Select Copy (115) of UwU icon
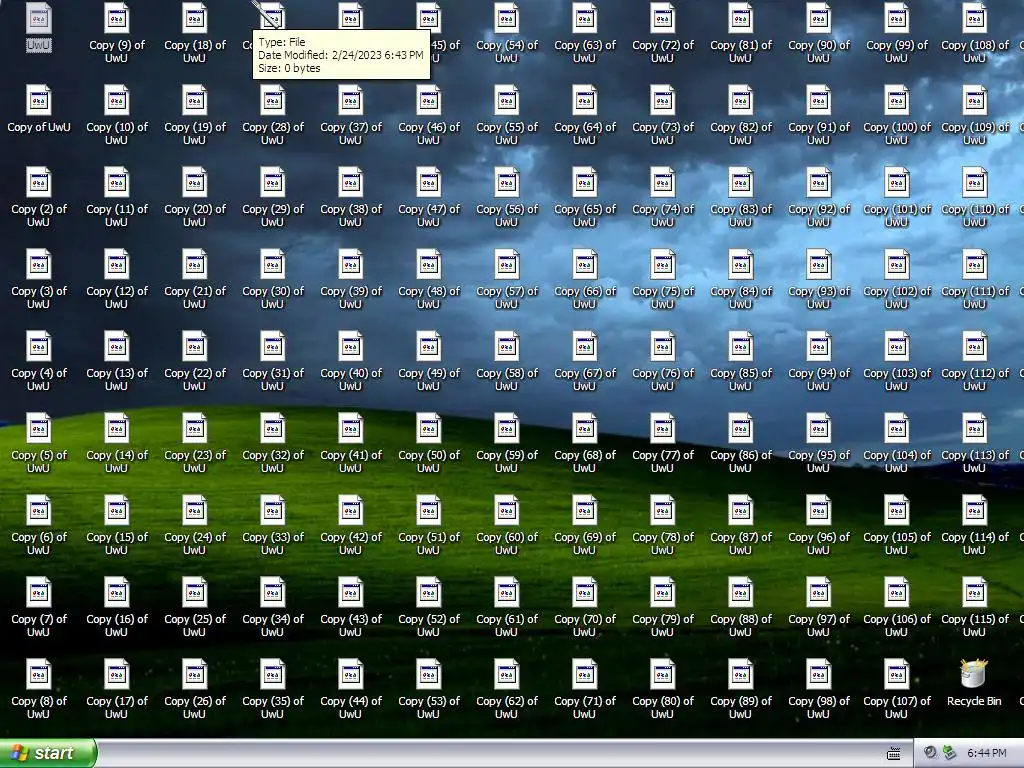Image resolution: width=1024 pixels, height=768 pixels. 974,592
